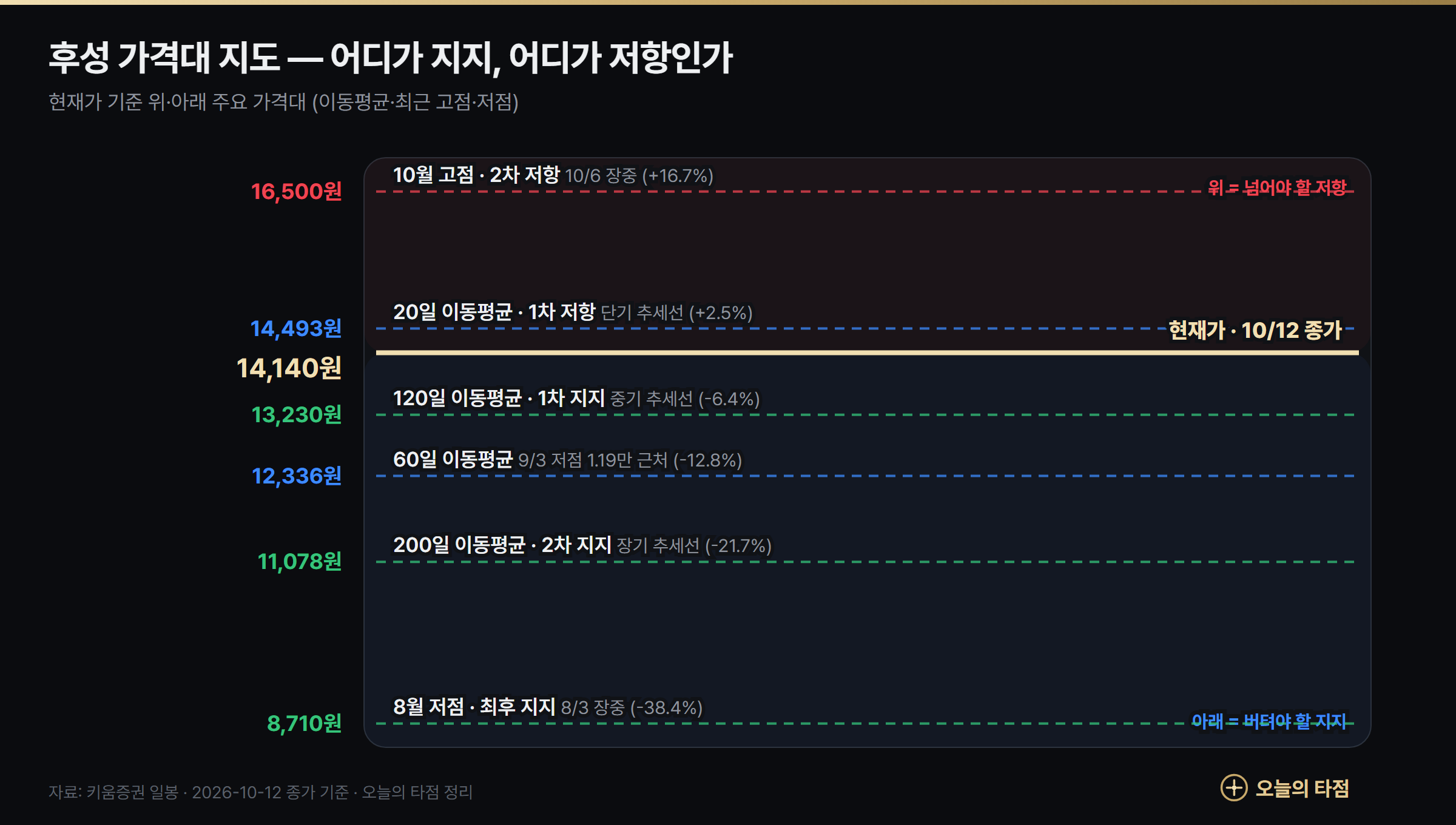Click the 12,336원 price label

pyautogui.click(x=297, y=476)
